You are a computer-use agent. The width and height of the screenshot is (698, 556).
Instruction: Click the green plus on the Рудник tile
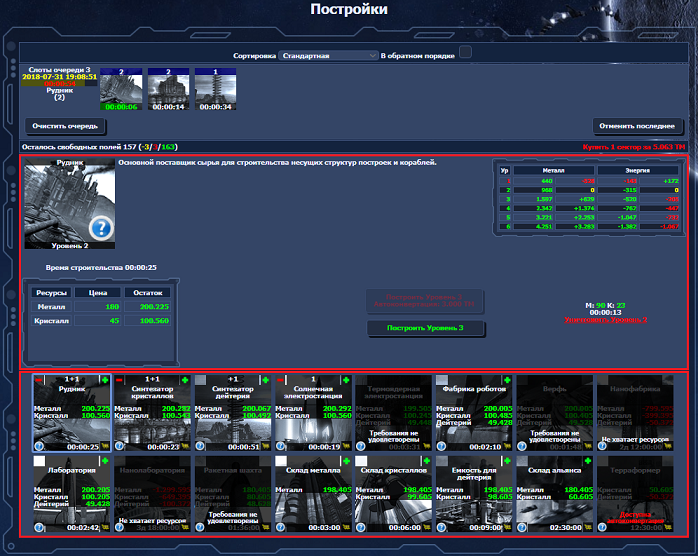pos(105,380)
